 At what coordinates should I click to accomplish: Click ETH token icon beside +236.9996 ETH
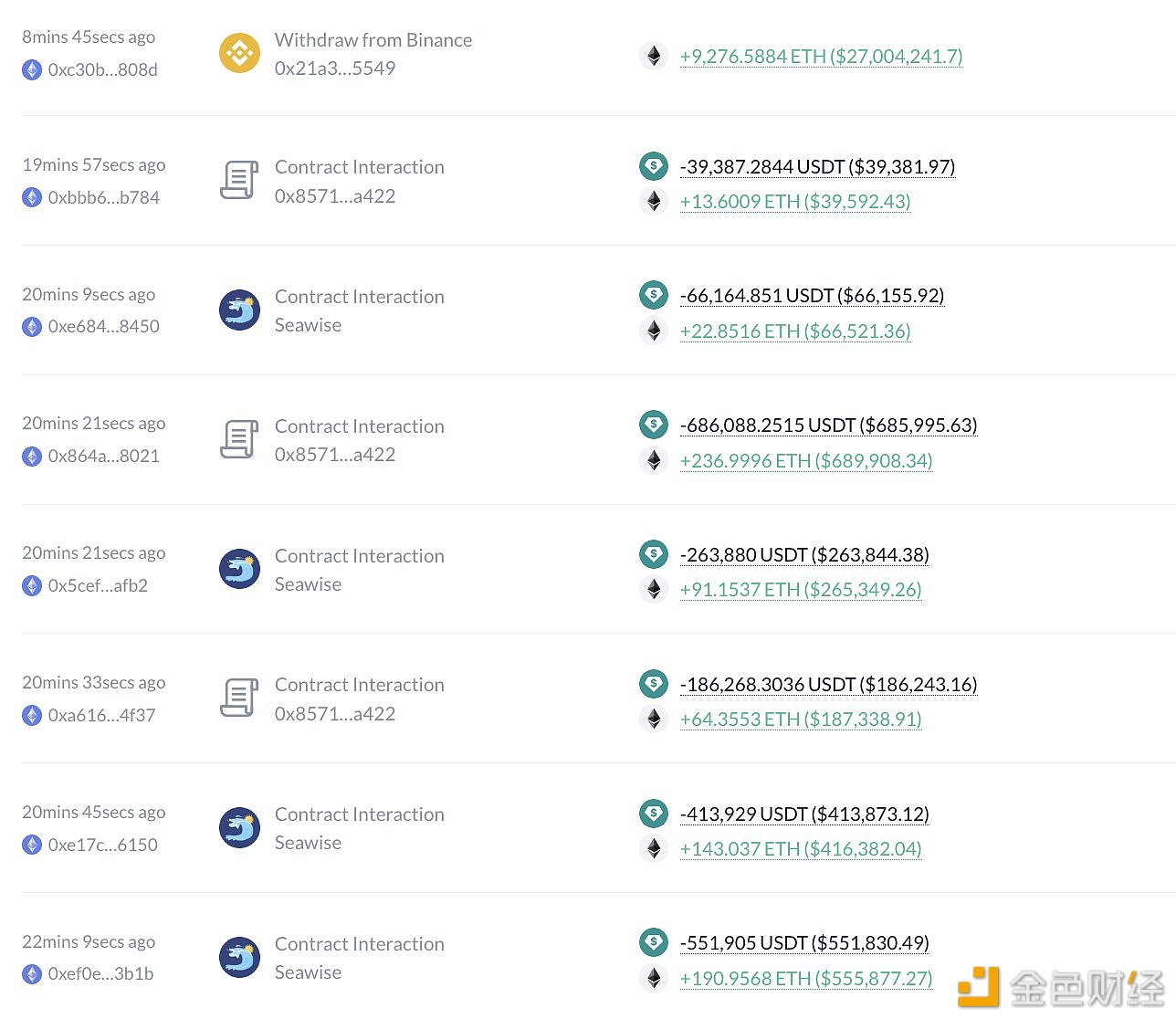click(x=654, y=460)
